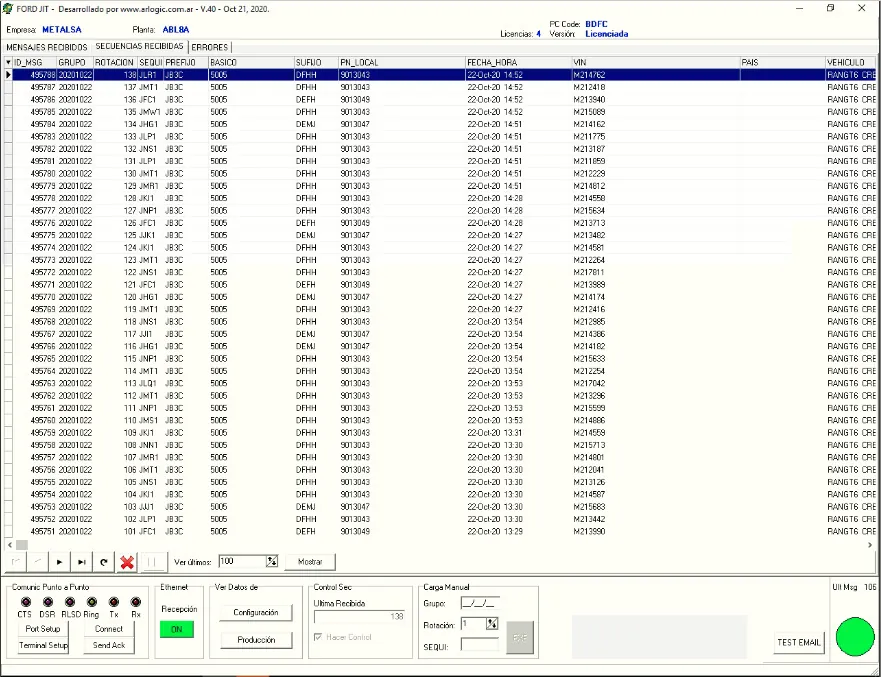Delete record using red X icon

click(127, 562)
